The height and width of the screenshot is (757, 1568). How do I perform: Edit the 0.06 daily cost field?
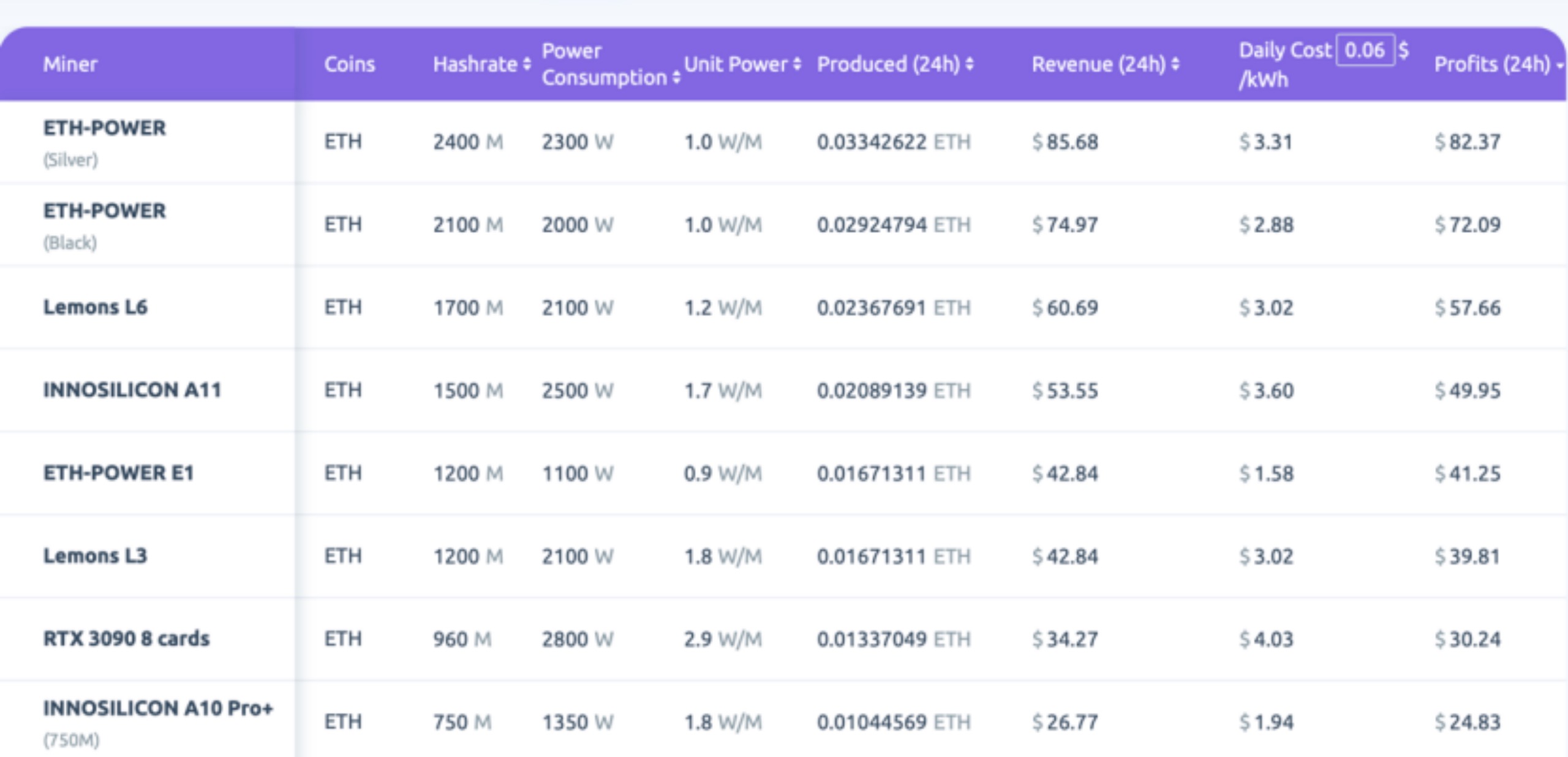click(x=1365, y=50)
